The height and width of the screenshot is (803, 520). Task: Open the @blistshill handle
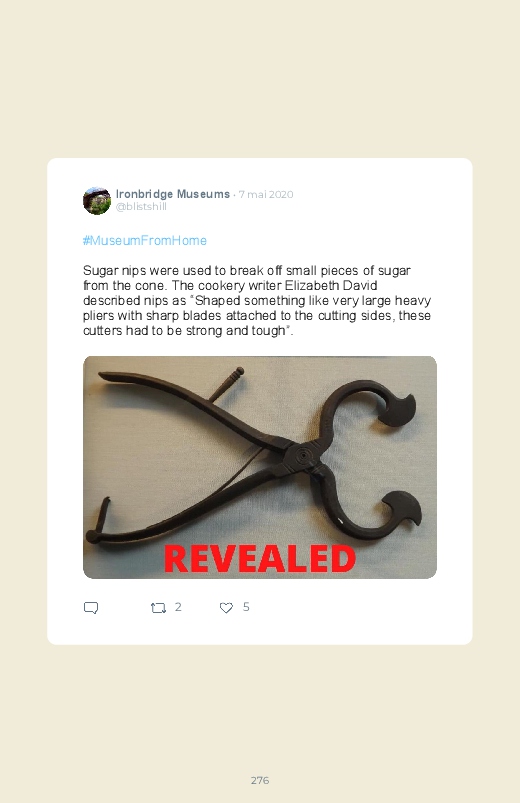pyautogui.click(x=141, y=206)
